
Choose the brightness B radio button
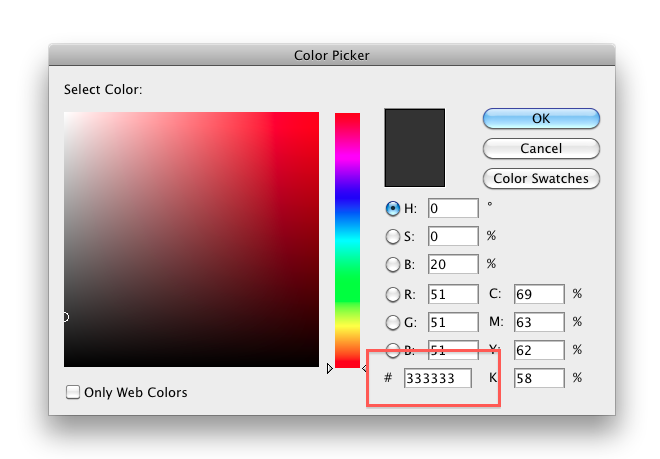click(x=393, y=265)
